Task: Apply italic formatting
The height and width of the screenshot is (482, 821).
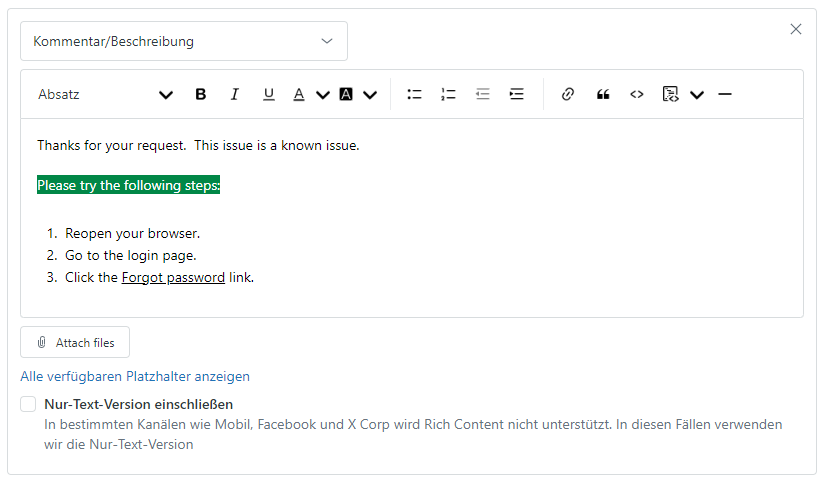Action: [x=235, y=94]
